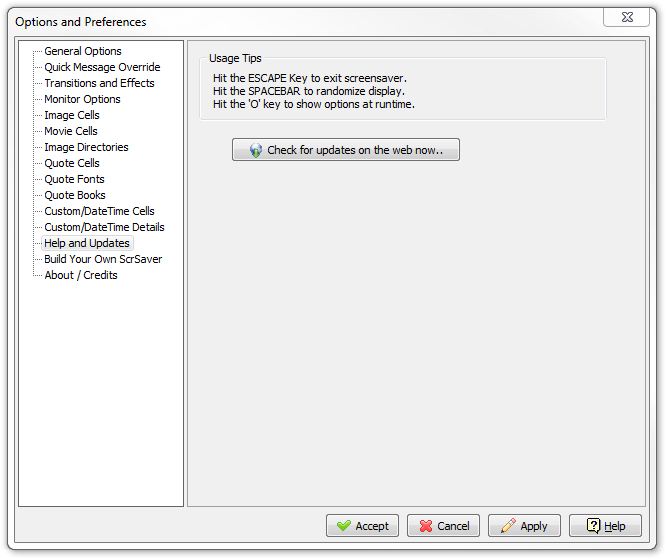Click the pencil icon on Apply
The image size is (666, 559).
(508, 526)
